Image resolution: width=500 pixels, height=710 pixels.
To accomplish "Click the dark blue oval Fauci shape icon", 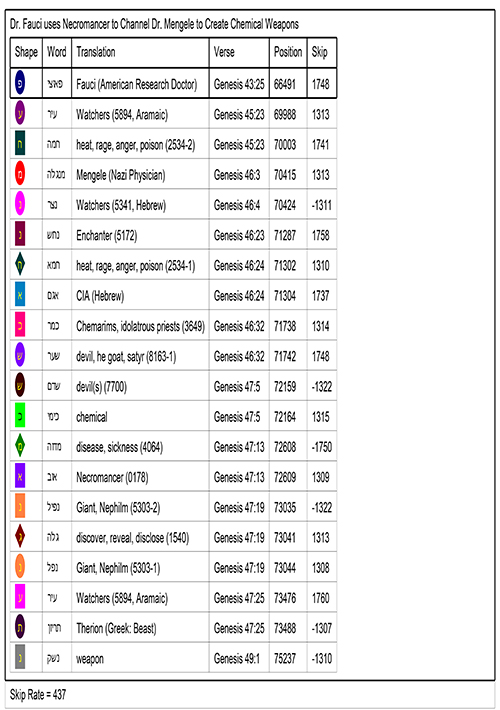I will (20, 83).
